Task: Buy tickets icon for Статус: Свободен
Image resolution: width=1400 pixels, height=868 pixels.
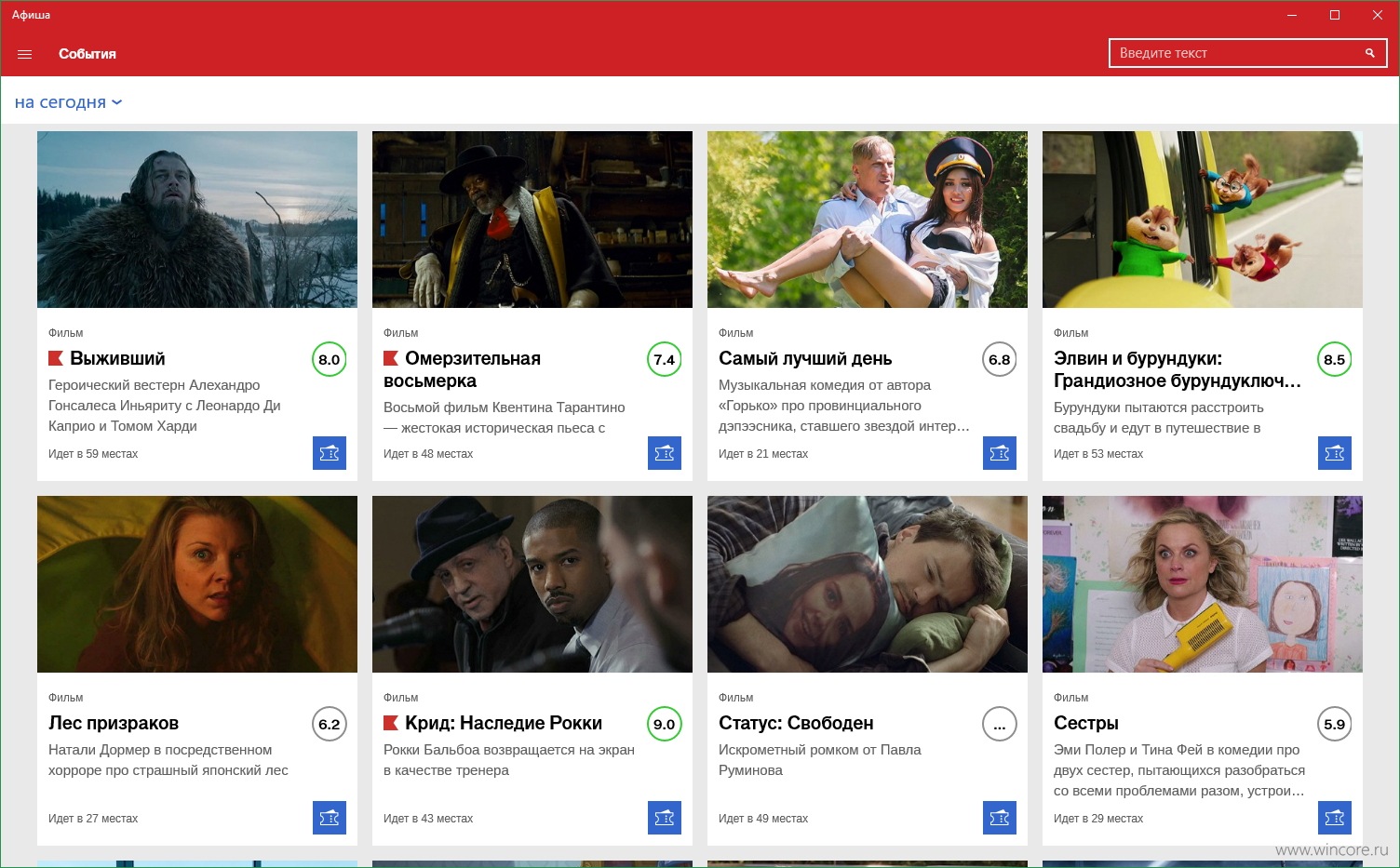Action: click(1000, 818)
